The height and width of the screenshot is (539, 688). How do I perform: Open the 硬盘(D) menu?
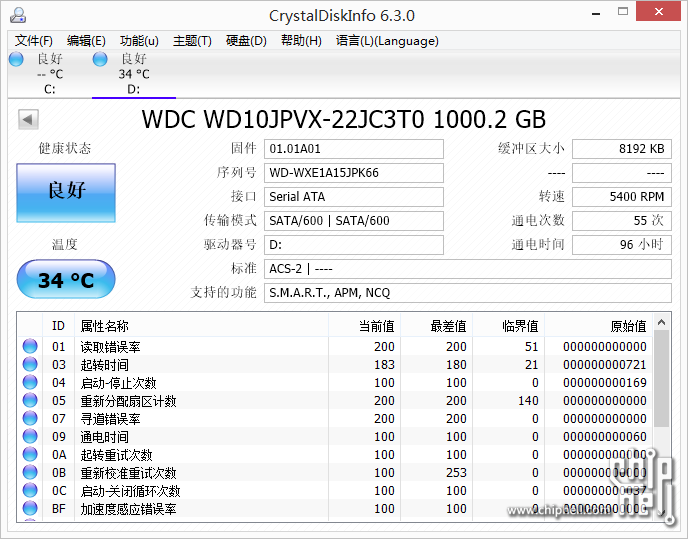point(246,41)
